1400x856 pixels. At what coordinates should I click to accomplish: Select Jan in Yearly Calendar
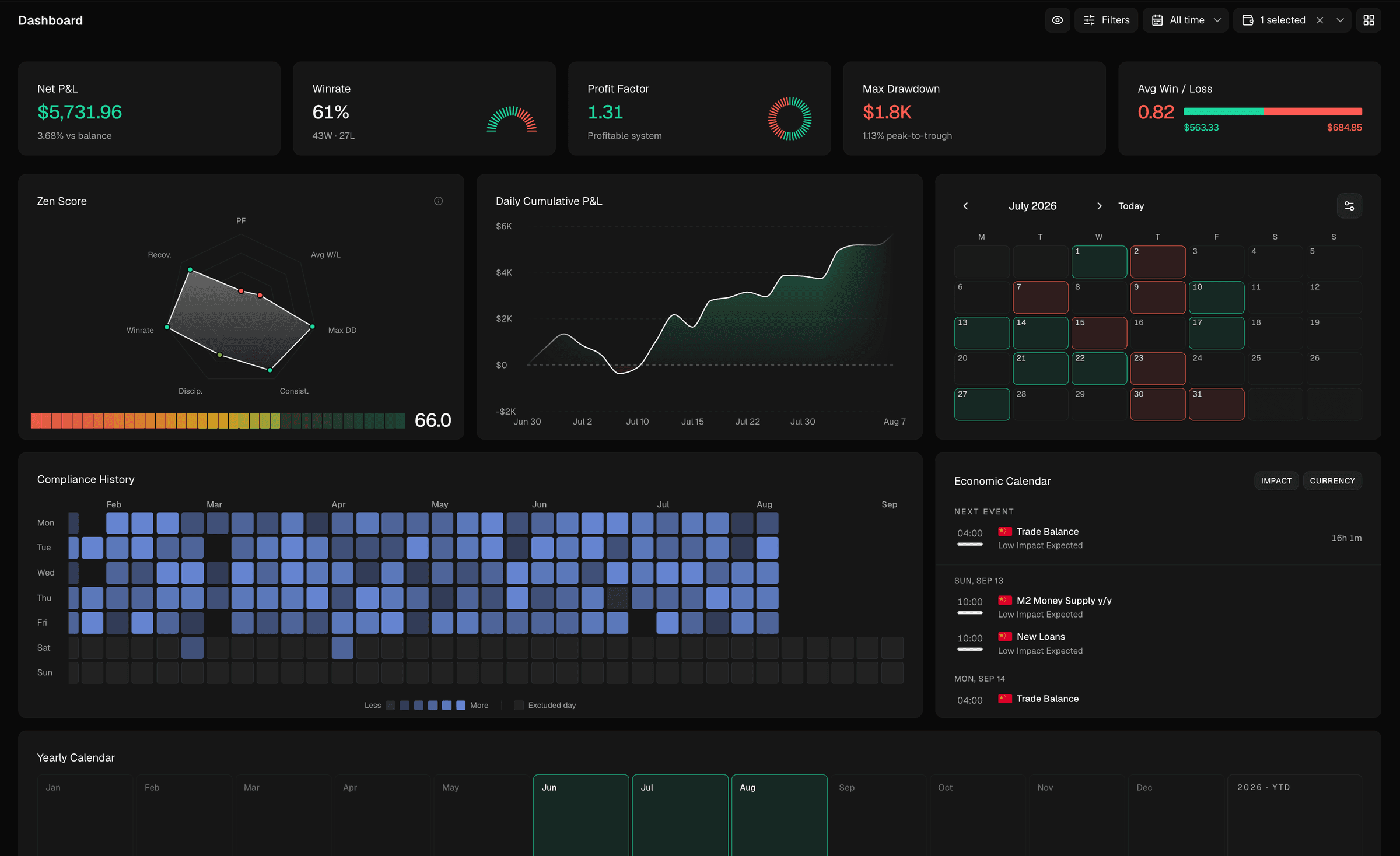pos(85,815)
